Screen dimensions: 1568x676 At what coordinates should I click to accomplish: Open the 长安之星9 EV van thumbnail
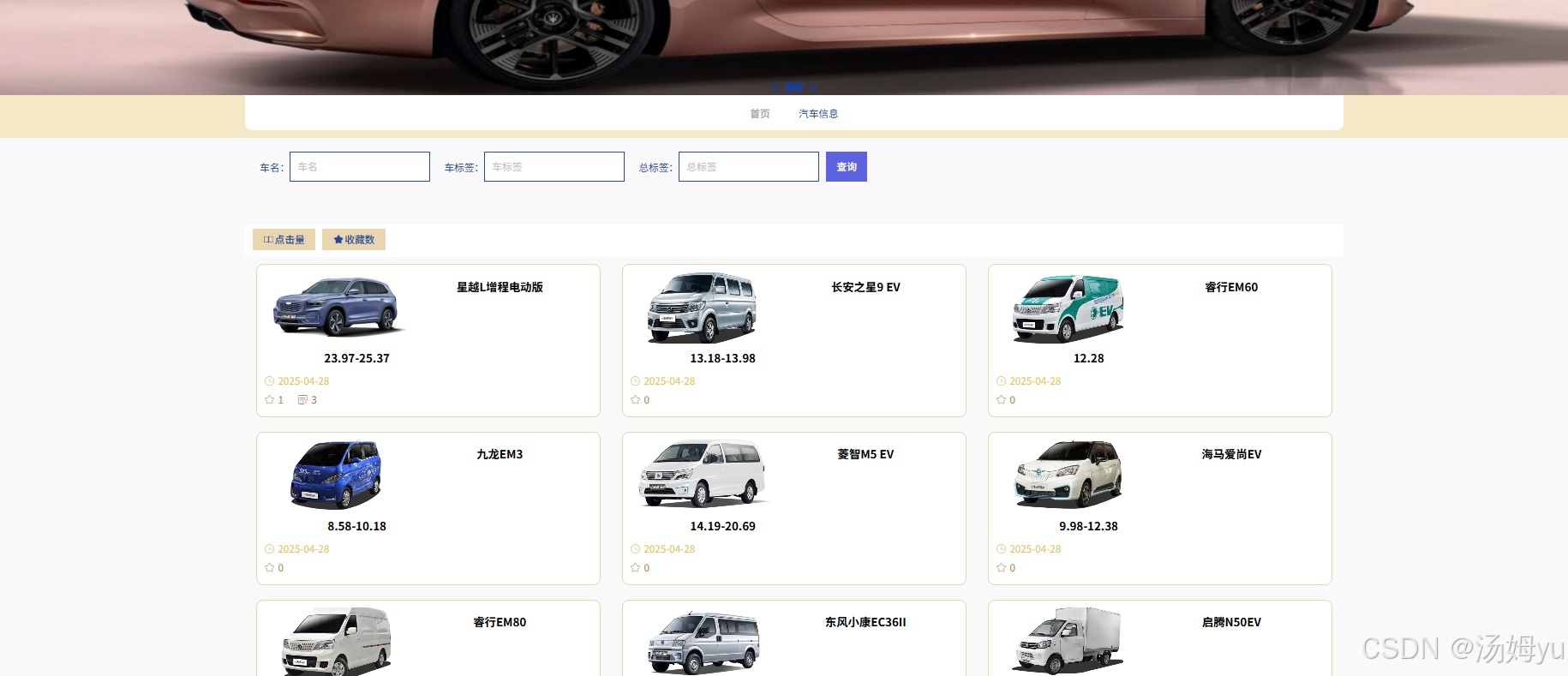[703, 308]
